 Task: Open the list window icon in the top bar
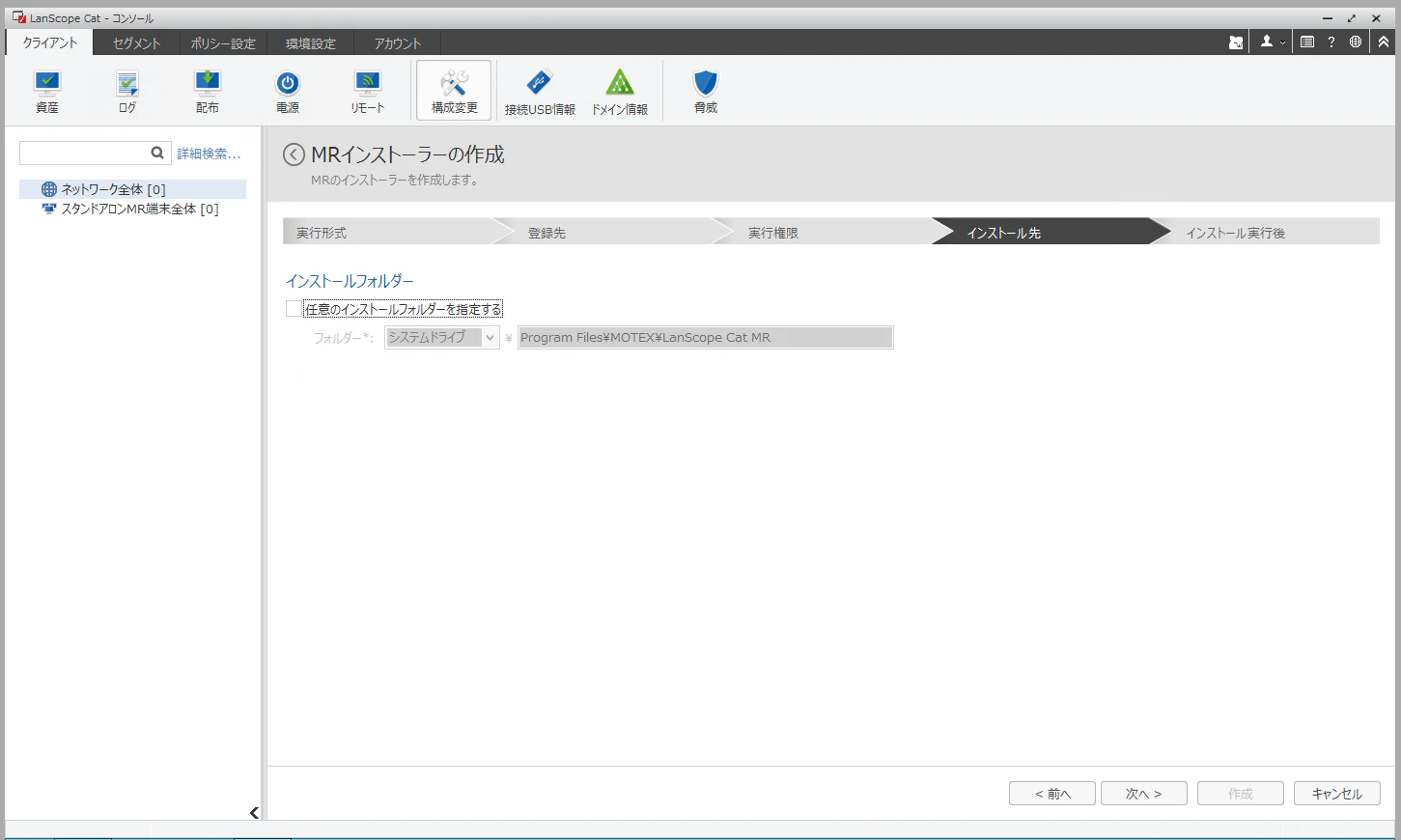point(1307,42)
